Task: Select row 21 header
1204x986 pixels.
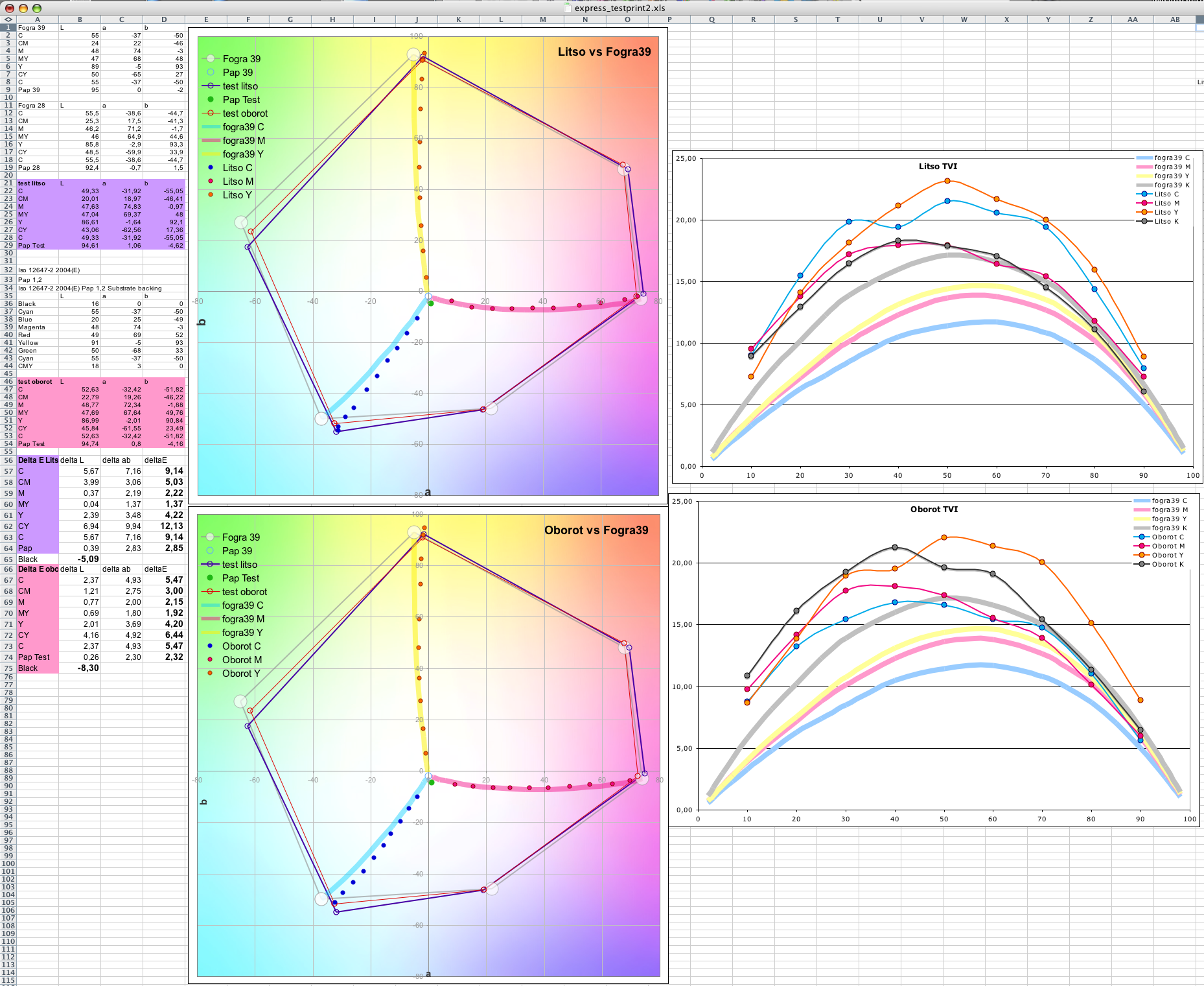Action: coord(8,183)
